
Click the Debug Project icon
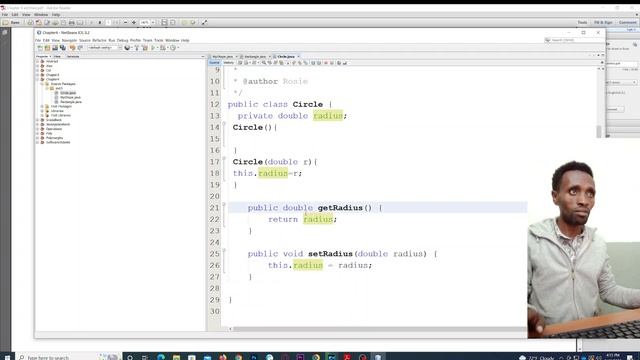(162, 48)
